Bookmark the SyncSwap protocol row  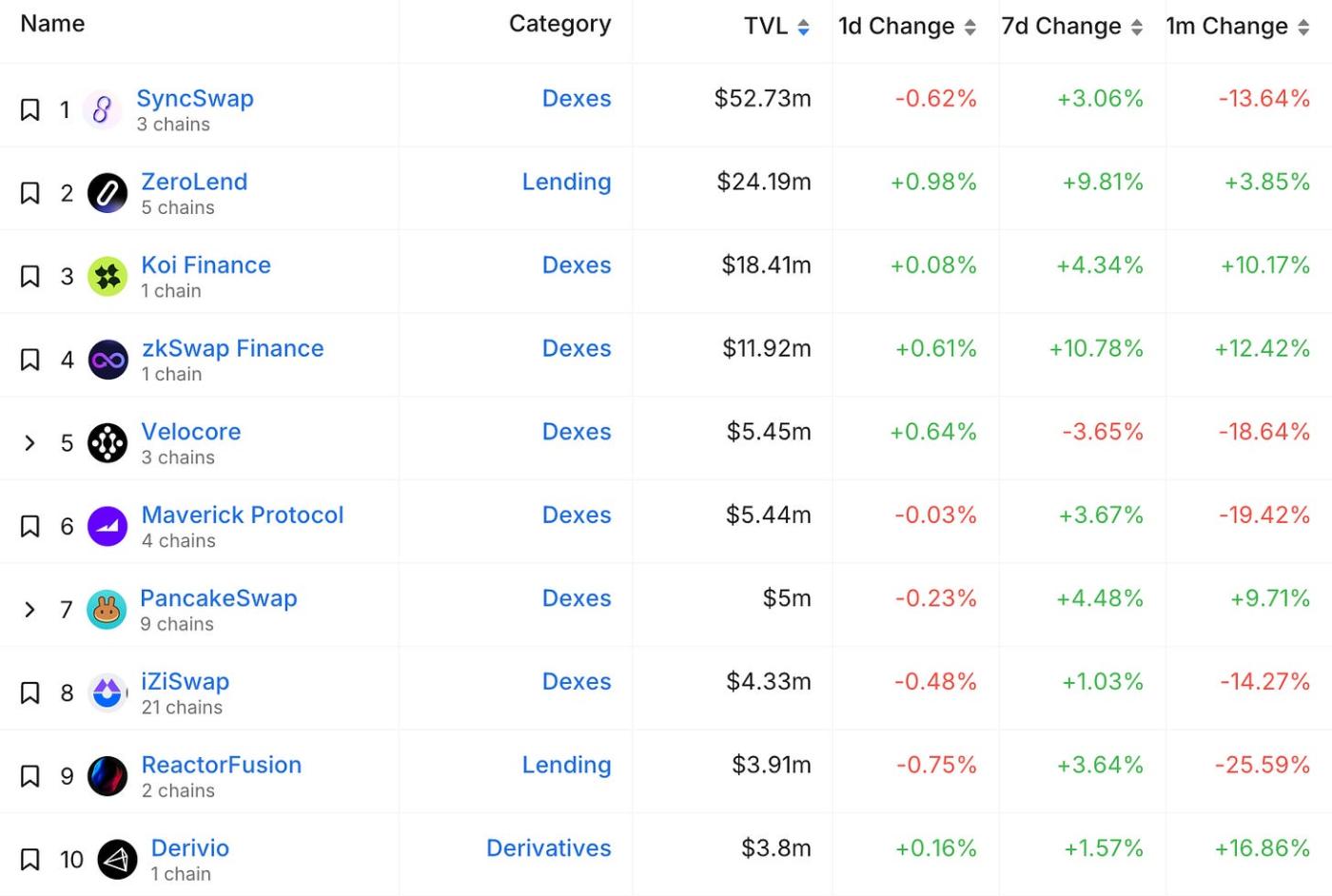30,110
